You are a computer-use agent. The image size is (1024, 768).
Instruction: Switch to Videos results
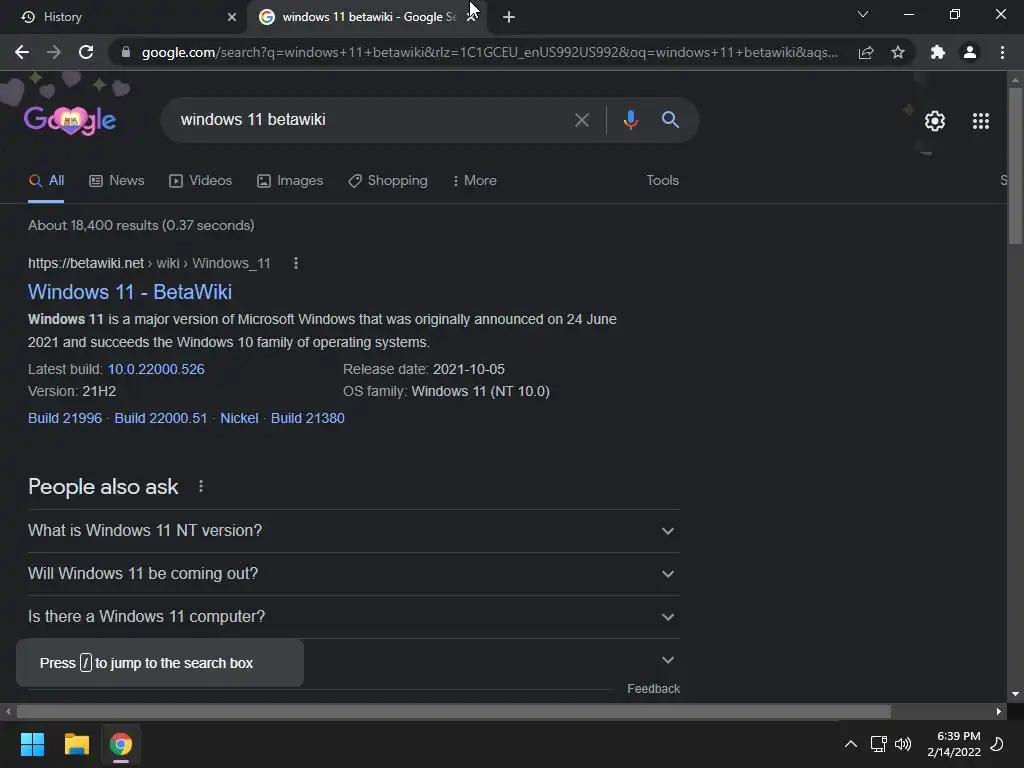point(200,181)
